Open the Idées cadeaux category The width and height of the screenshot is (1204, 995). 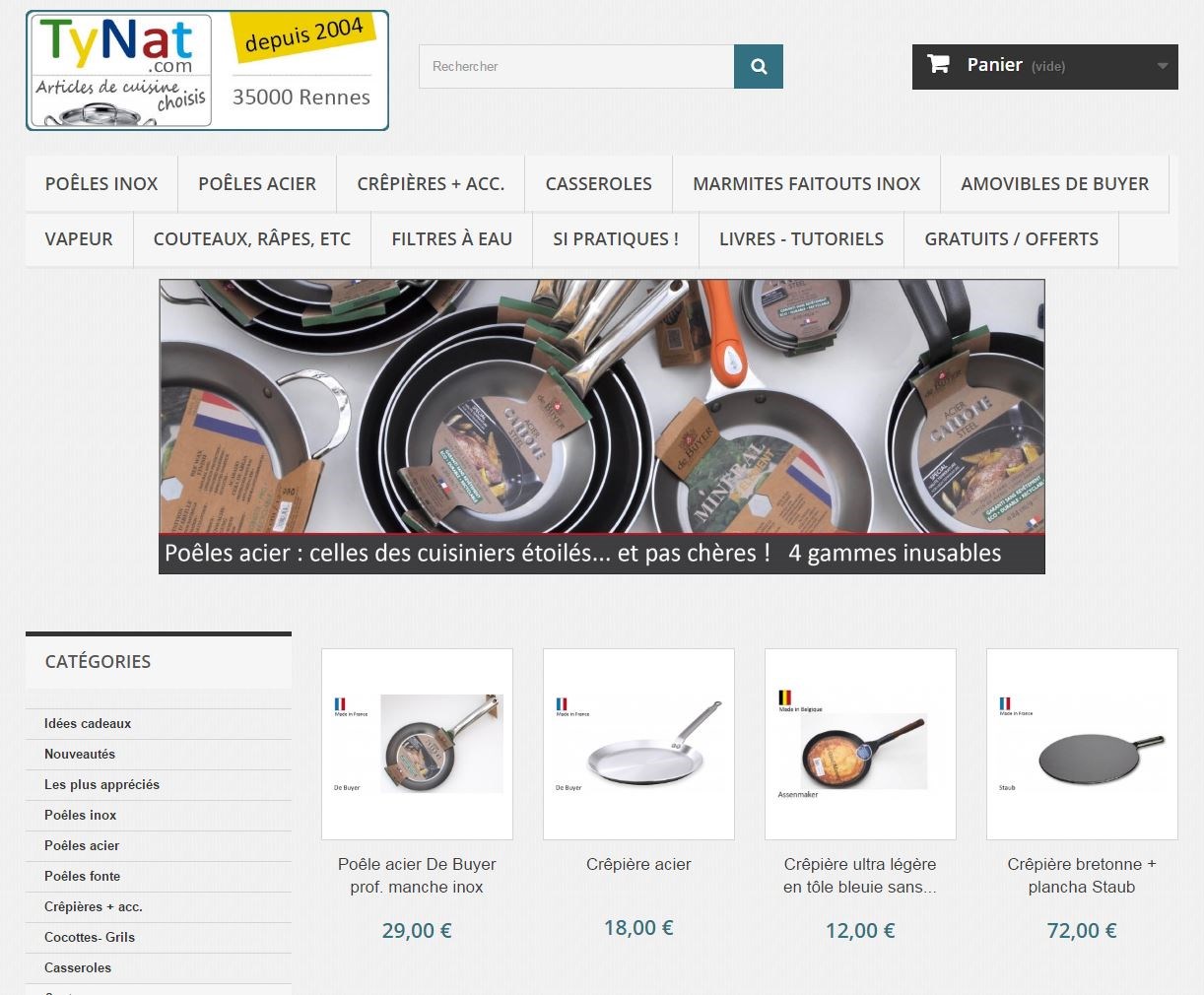(88, 723)
